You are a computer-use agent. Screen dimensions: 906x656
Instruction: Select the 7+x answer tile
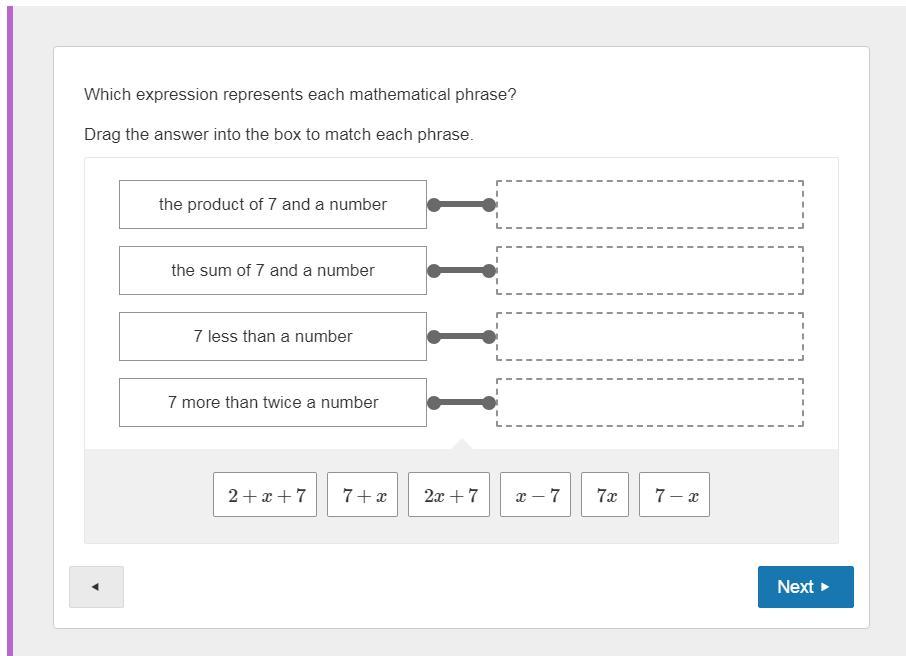tap(362, 495)
